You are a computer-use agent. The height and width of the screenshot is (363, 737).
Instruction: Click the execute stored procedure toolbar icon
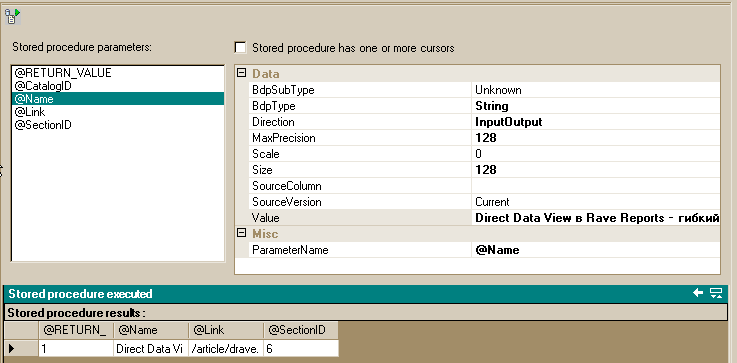tap(12, 16)
